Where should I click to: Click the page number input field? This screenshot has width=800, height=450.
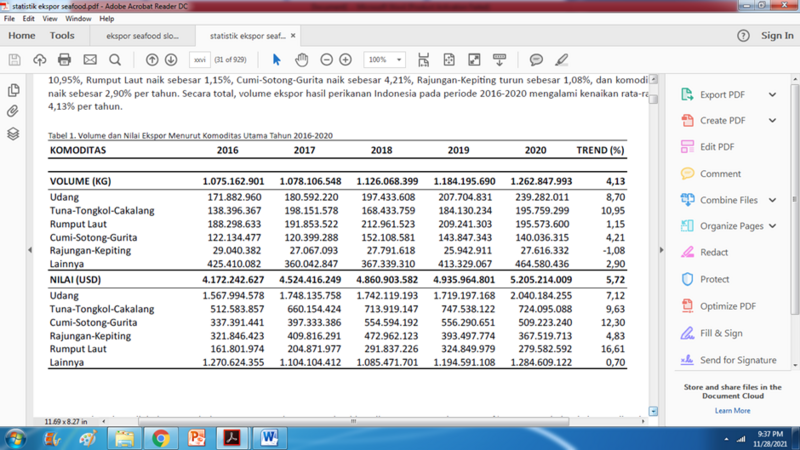199,60
